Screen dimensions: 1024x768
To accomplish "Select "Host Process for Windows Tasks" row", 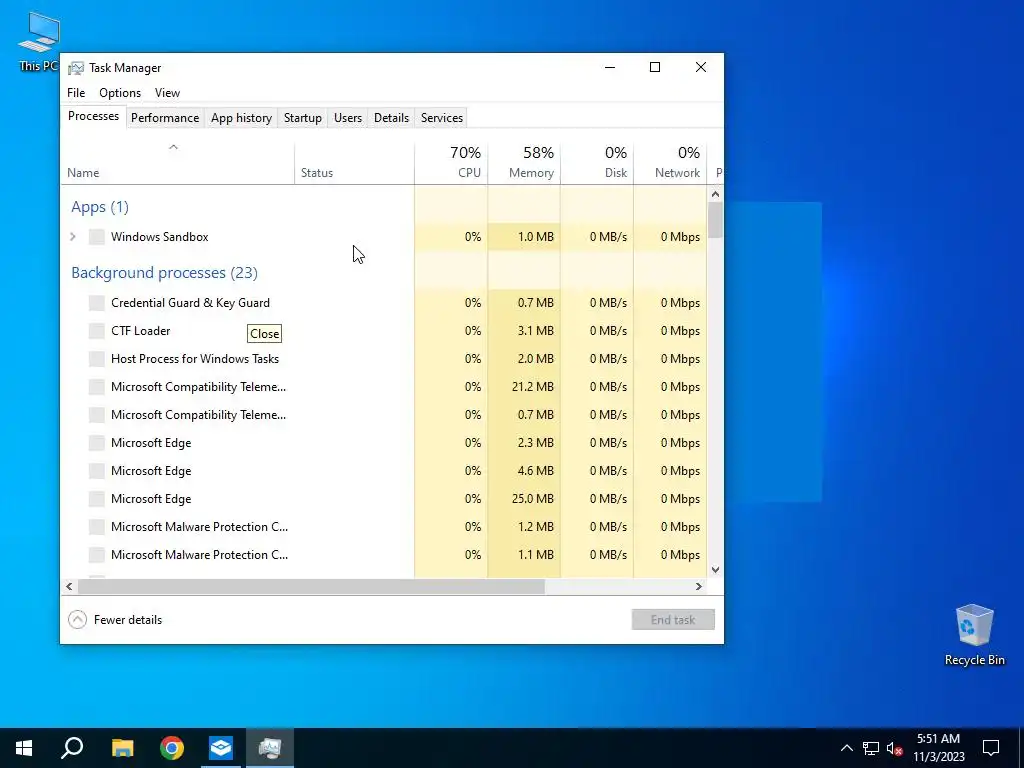I will click(x=384, y=359).
